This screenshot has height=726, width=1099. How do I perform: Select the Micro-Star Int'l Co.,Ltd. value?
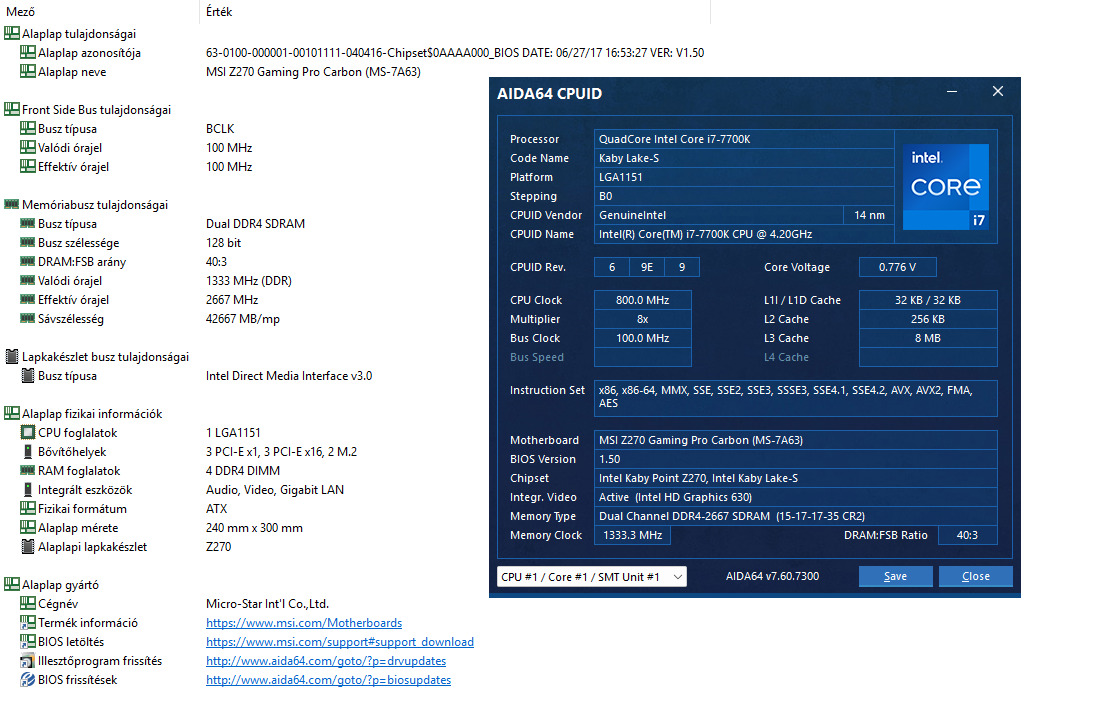pos(267,603)
